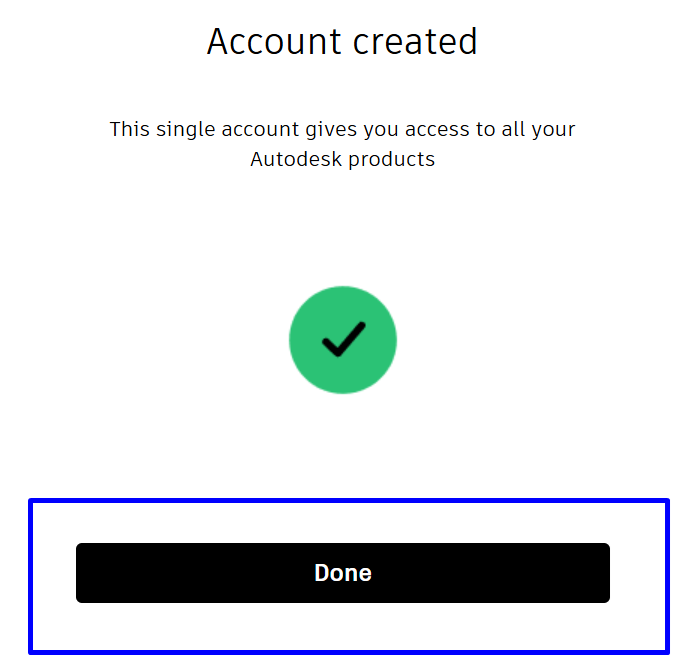Click the "This single account" description line
The image size is (688, 667).
click(342, 129)
